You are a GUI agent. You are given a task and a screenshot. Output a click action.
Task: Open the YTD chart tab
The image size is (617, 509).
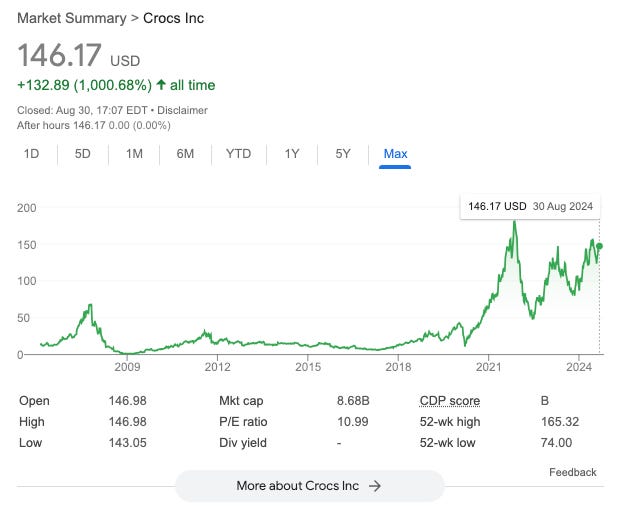238,154
